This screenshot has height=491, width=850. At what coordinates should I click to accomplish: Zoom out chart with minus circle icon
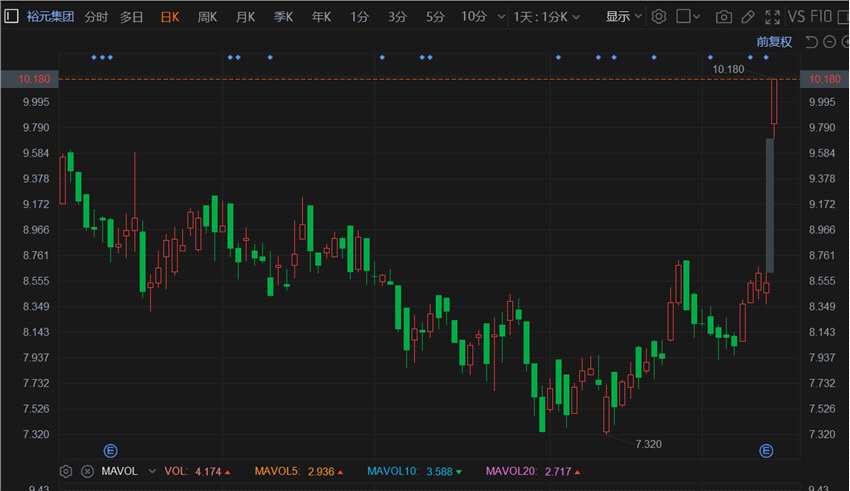(x=829, y=42)
